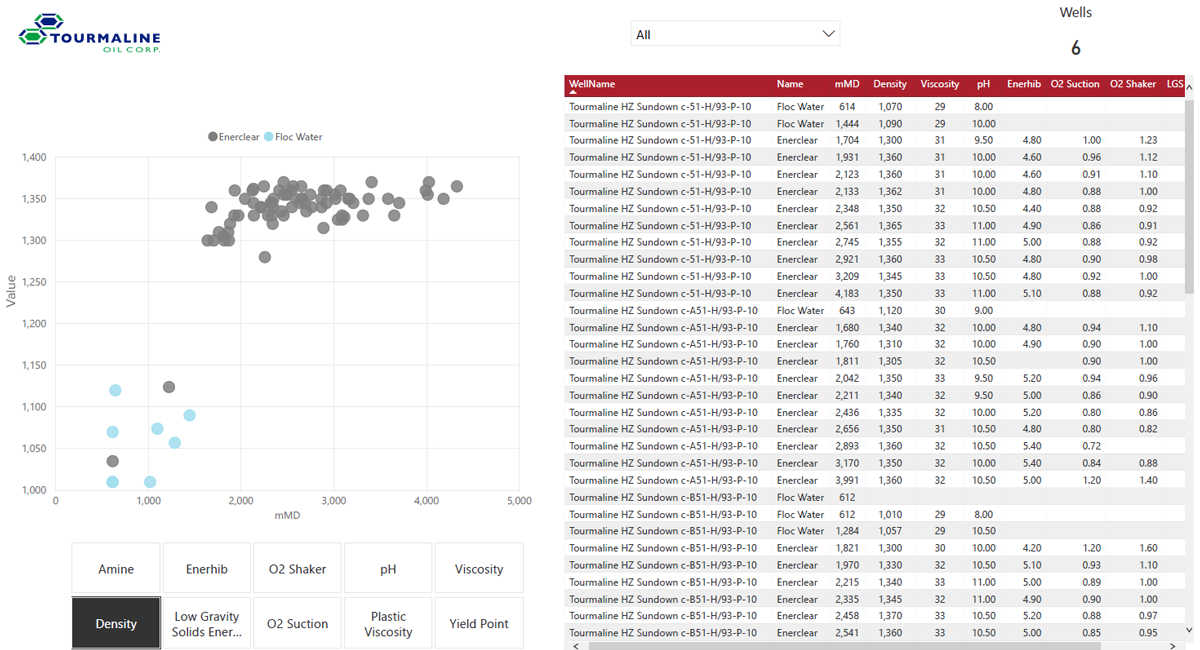Click the Enerclear legend marker

tap(213, 137)
